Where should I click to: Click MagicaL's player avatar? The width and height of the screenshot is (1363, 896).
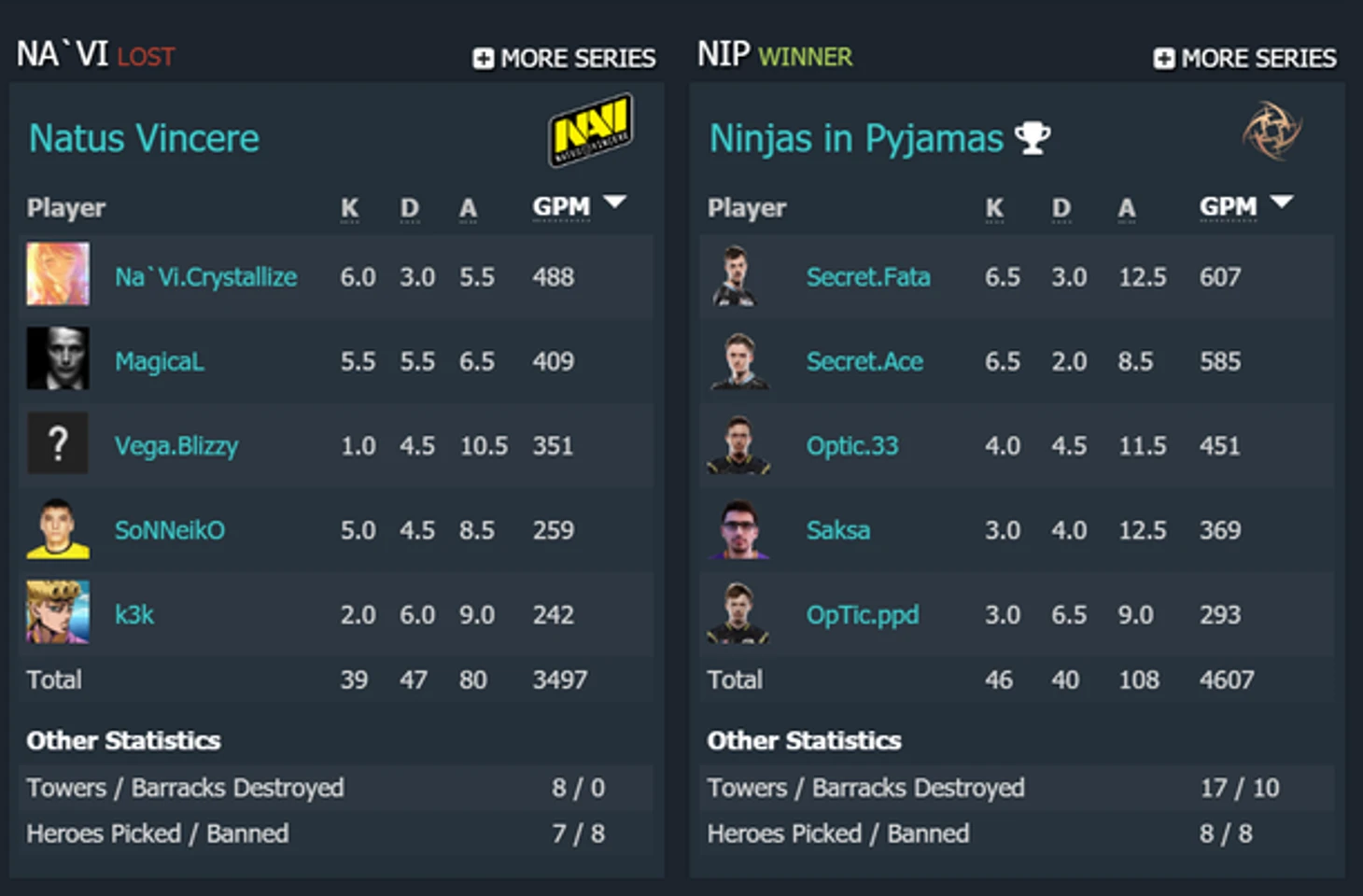pos(58,358)
